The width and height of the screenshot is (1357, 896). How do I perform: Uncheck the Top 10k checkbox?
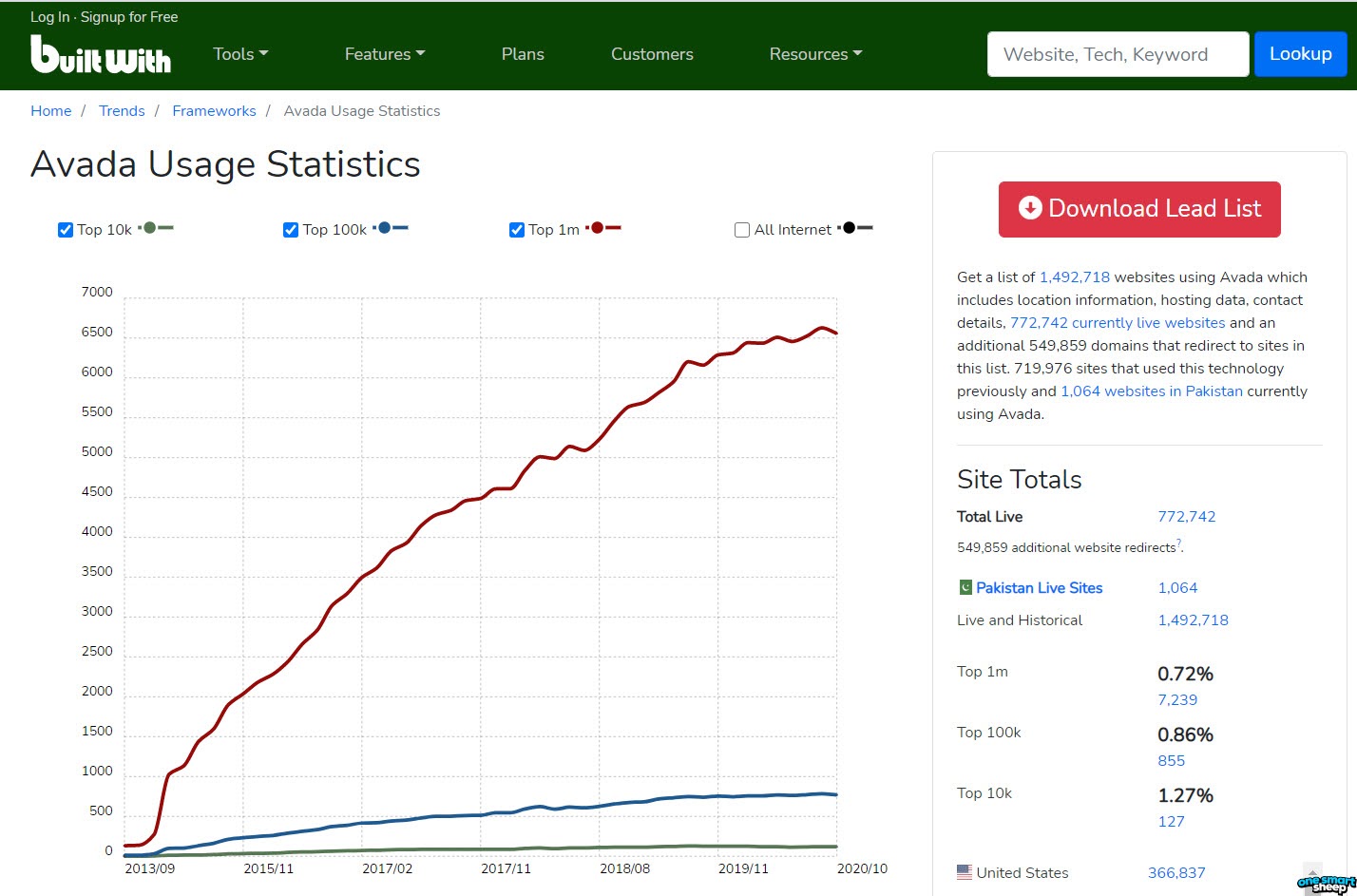point(66,230)
